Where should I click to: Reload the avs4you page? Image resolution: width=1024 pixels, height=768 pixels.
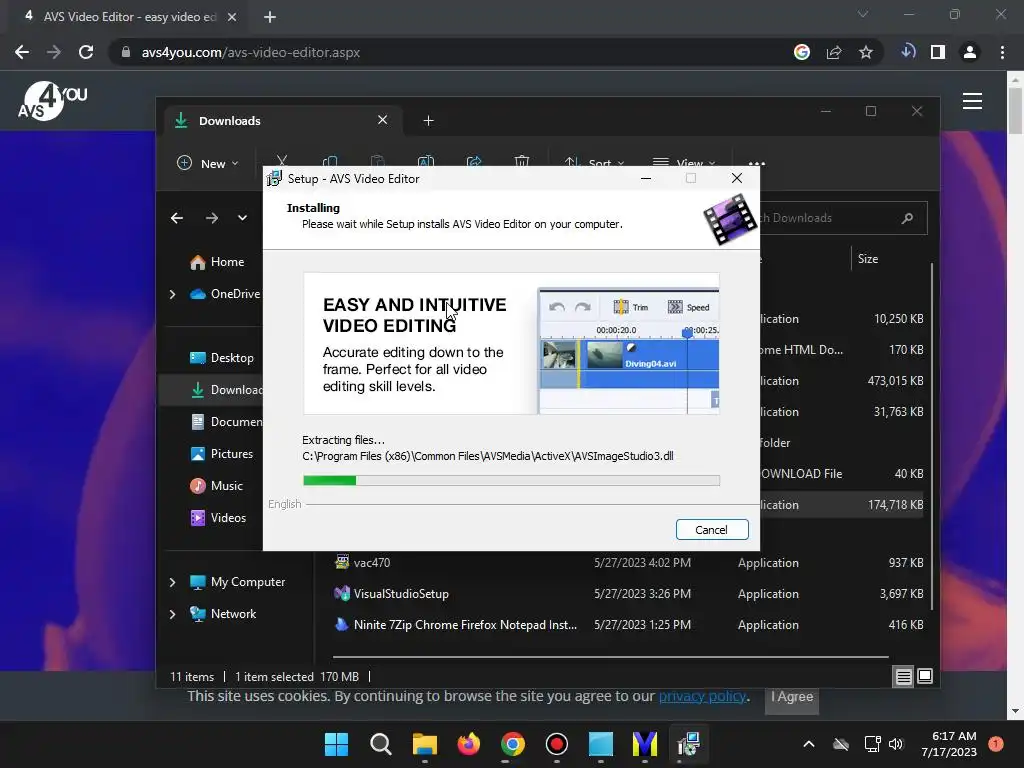[x=86, y=52]
